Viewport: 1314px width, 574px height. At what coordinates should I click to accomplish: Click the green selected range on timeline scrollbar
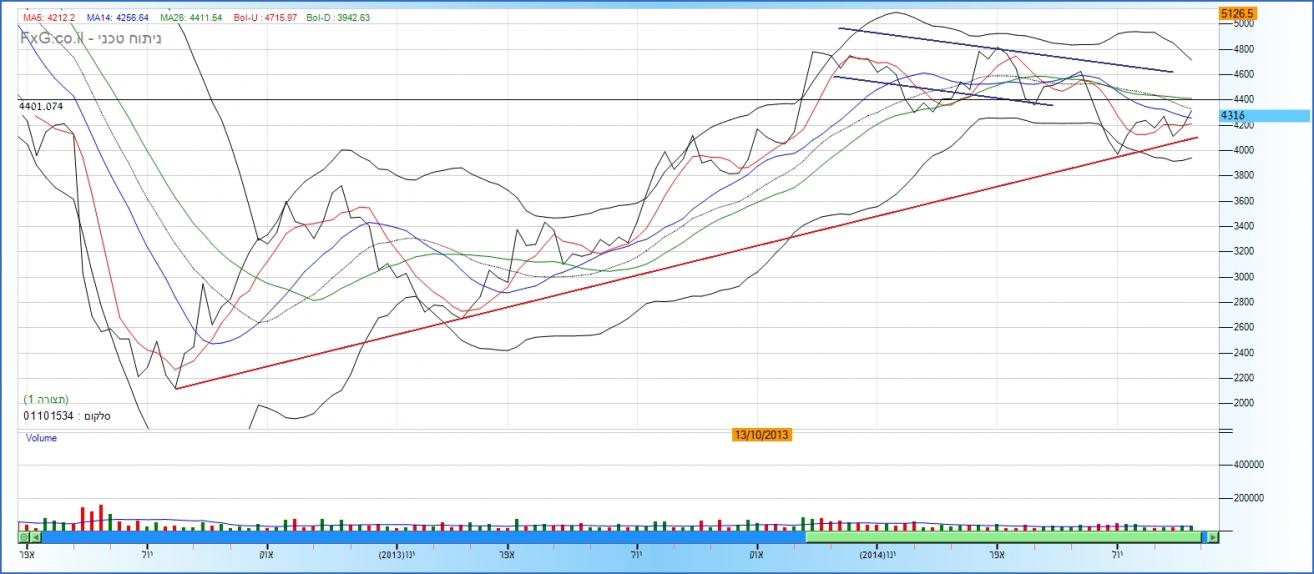(x=1000, y=537)
